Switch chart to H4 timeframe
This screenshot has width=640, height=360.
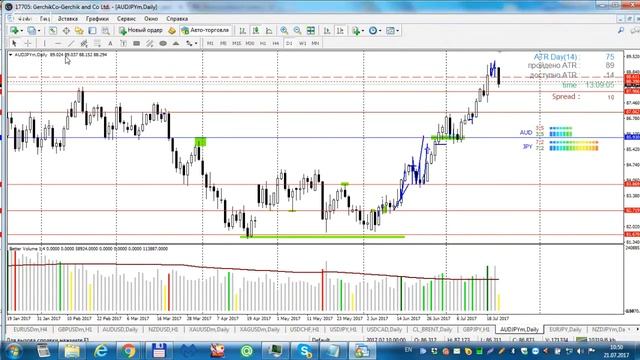276,43
